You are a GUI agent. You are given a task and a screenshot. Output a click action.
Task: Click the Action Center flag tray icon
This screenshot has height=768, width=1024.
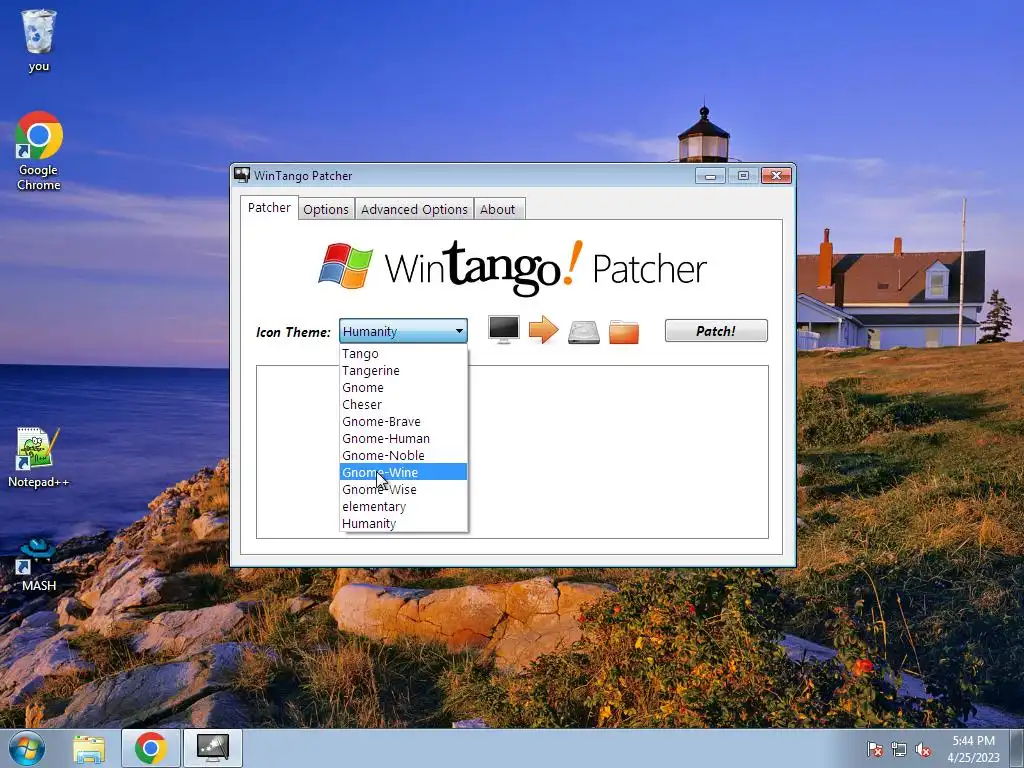tap(874, 749)
